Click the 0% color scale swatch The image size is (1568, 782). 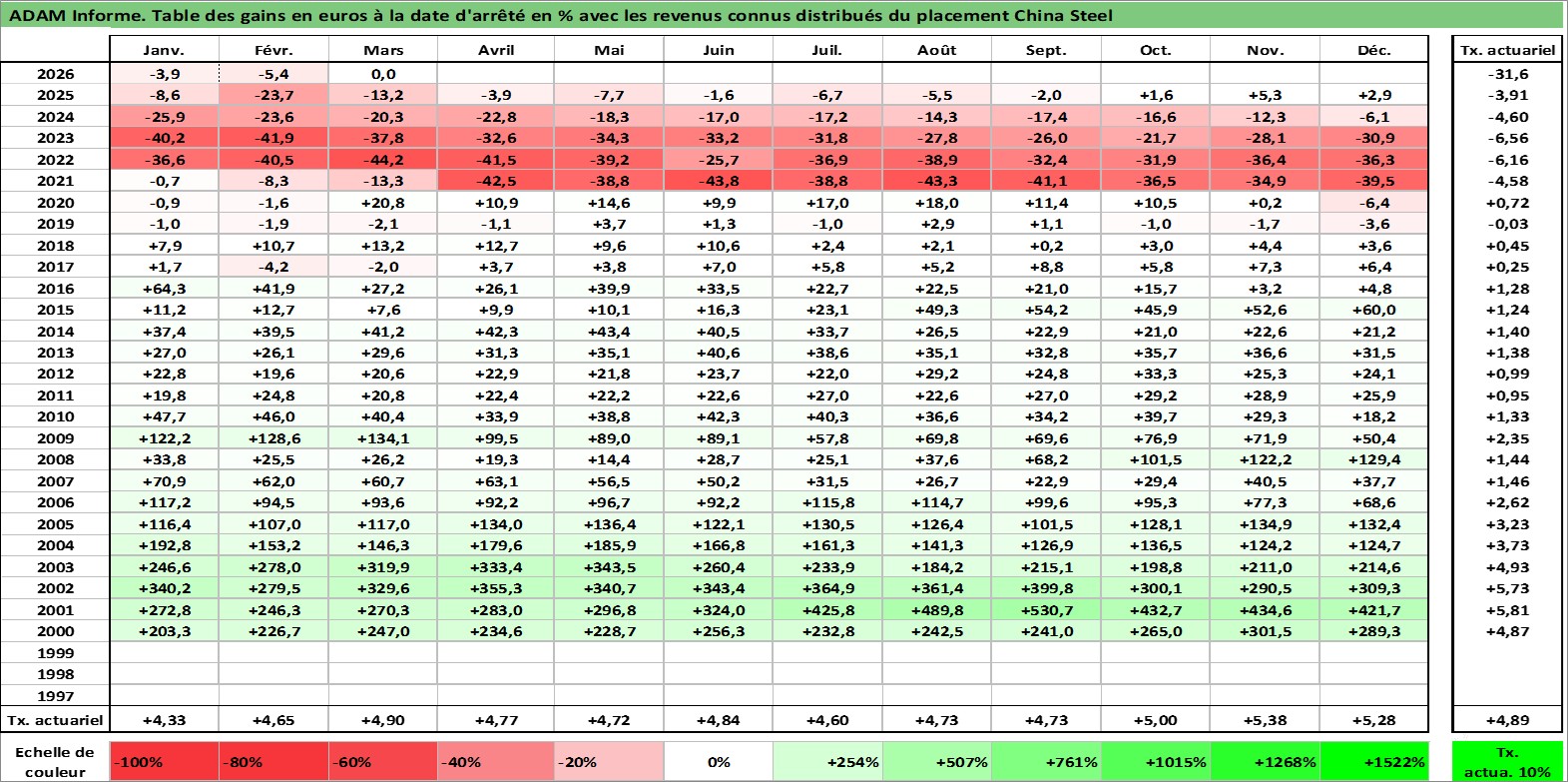(719, 762)
